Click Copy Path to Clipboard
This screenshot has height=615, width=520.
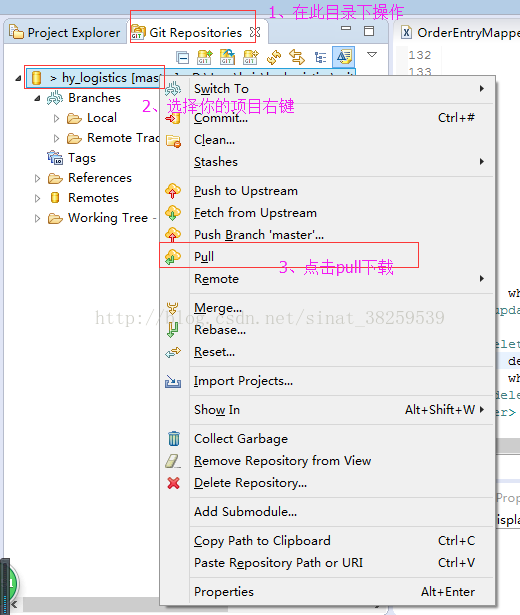327,540
